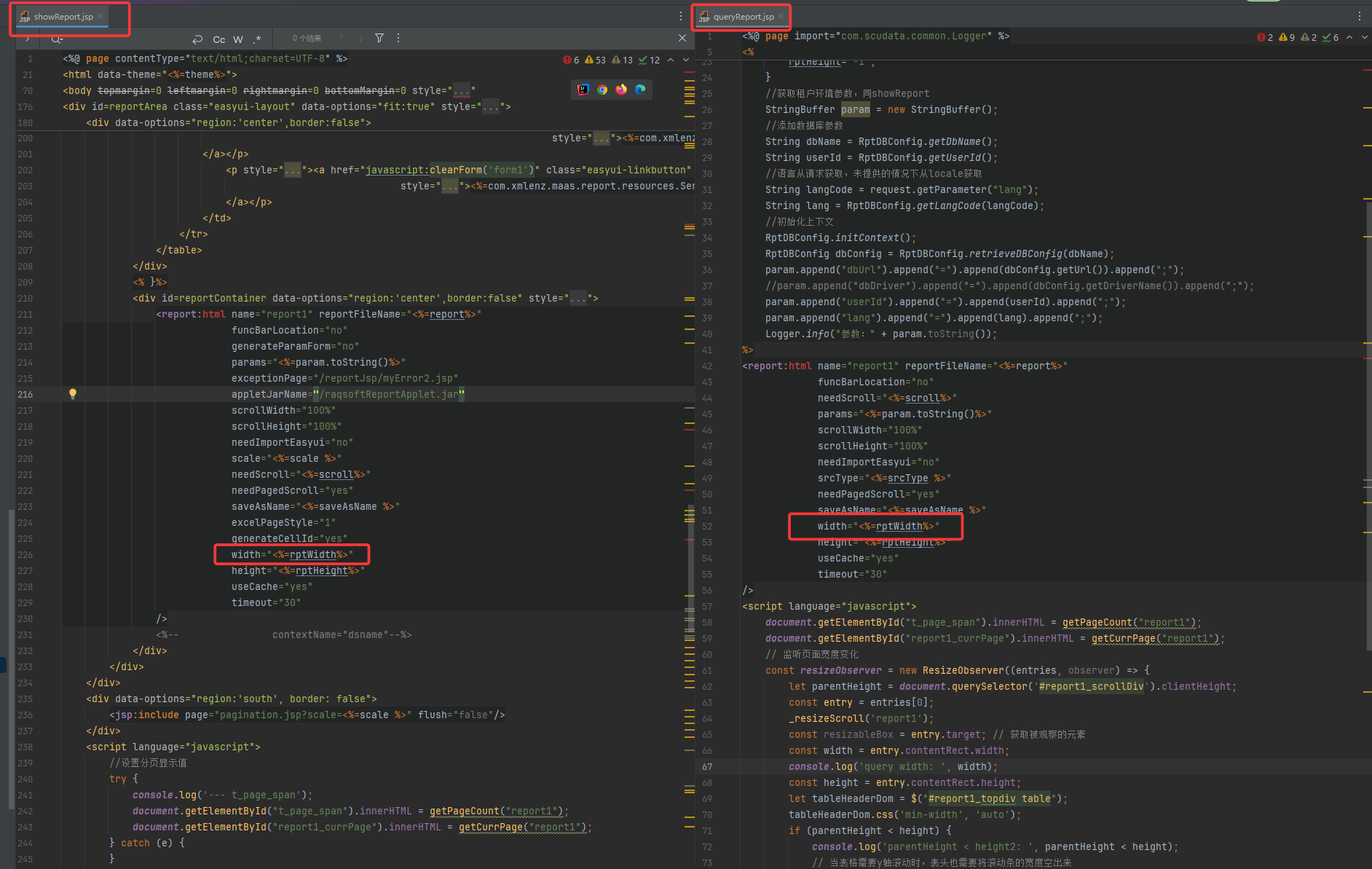1372x869 pixels.
Task: Open in IntelliJ built-in preview icon
Action: 583,90
